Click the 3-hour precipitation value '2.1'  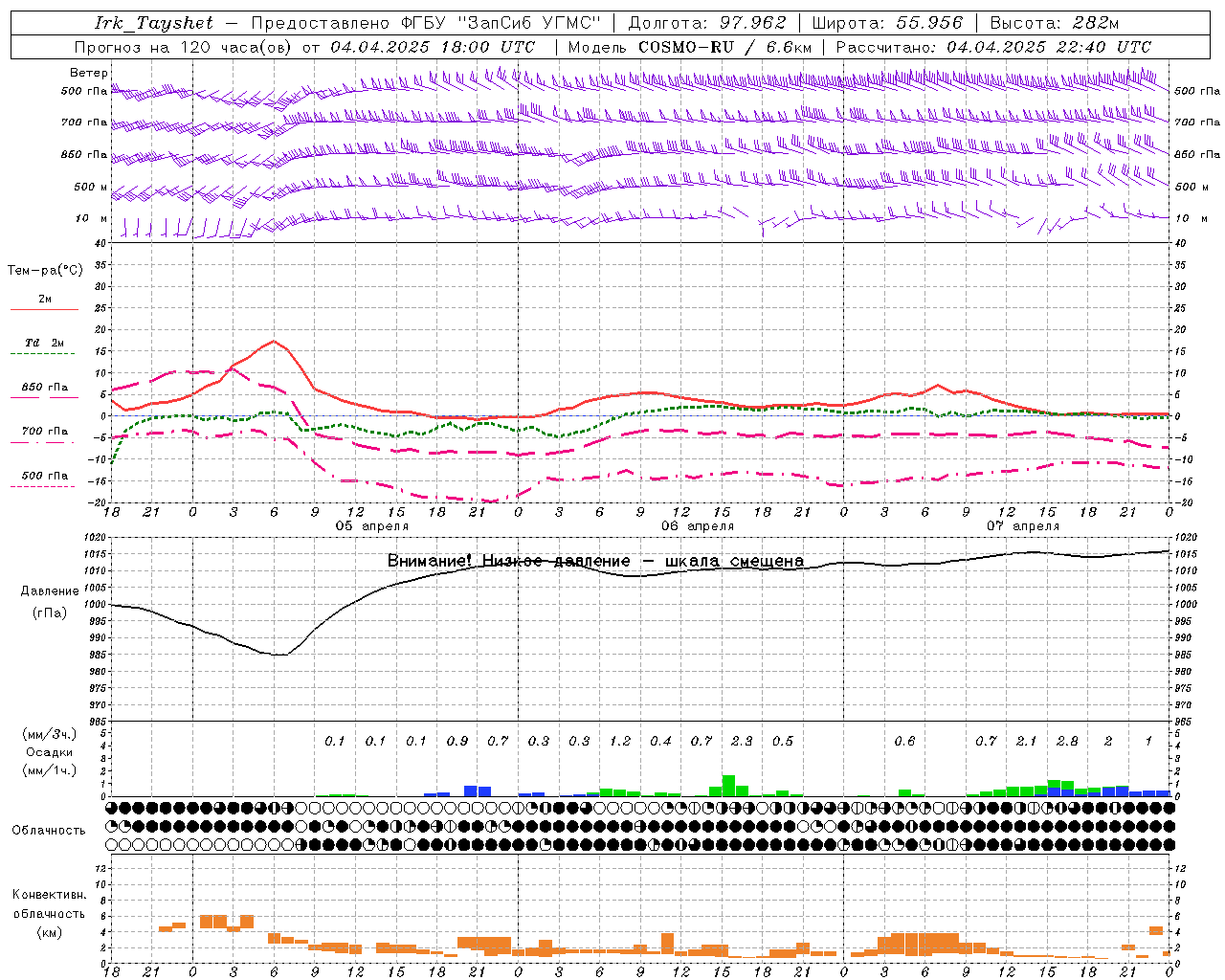coord(1026,741)
